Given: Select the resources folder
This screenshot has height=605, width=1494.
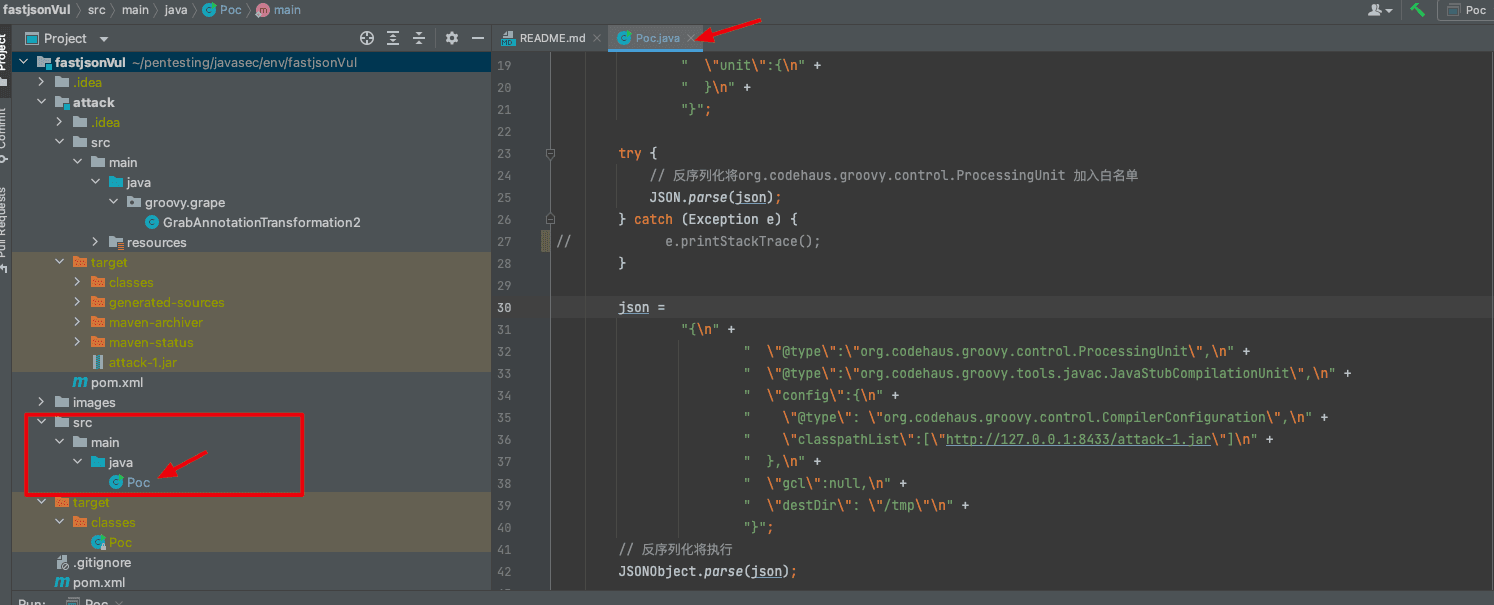Looking at the screenshot, I should [156, 242].
